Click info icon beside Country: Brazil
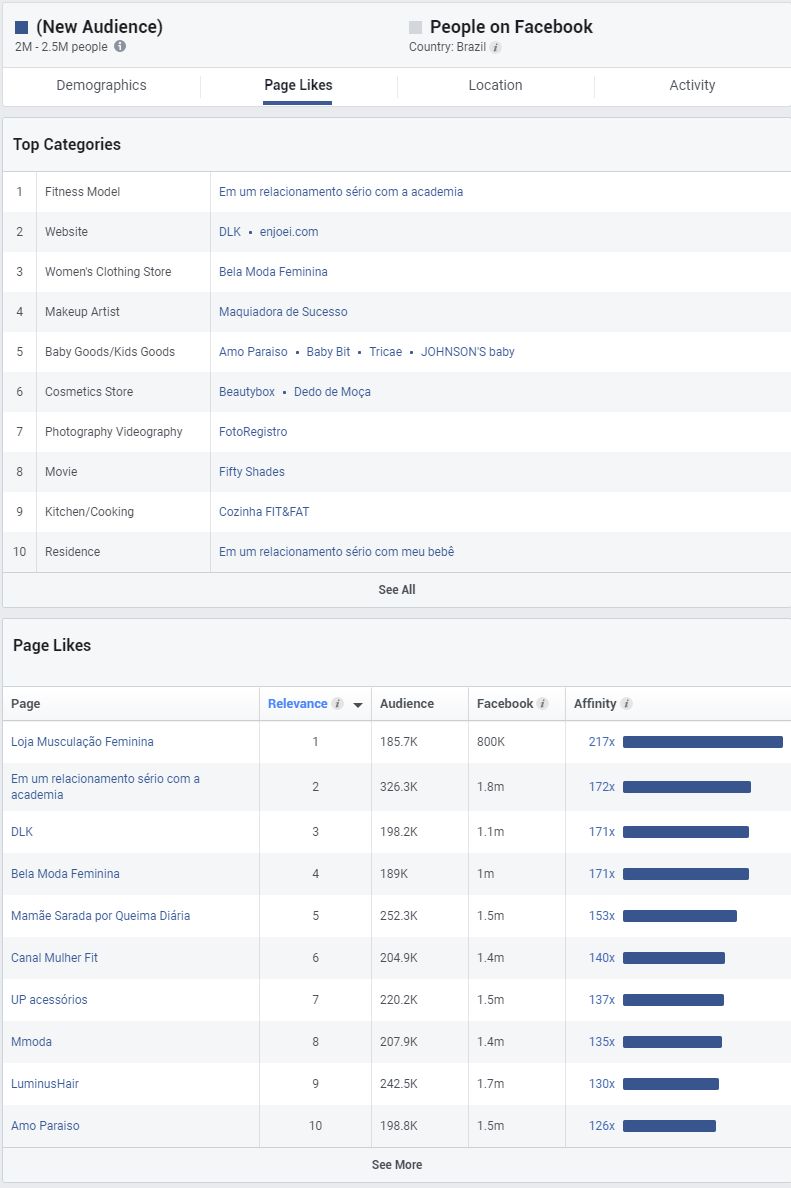This screenshot has height=1188, width=791. click(496, 47)
